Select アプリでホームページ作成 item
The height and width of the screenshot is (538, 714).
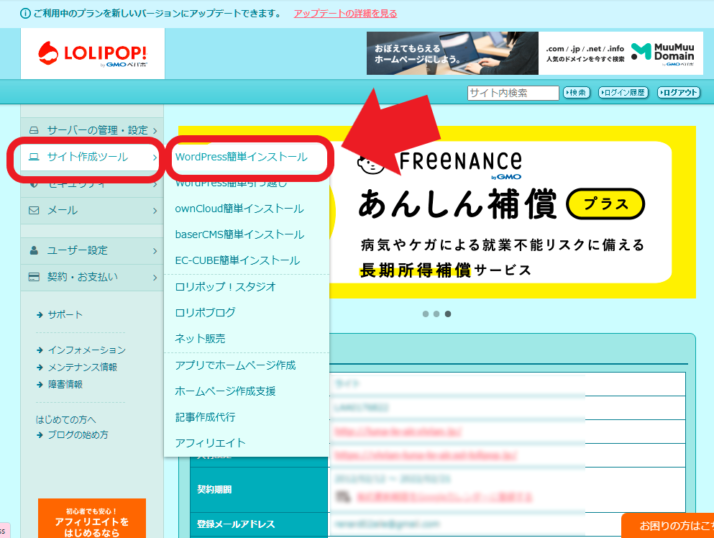coord(235,365)
